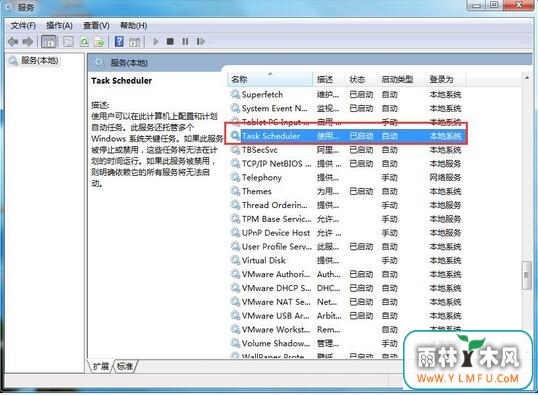This screenshot has height=395, width=538.
Task: Click the gear icon beside TPM Base Servic...
Action: (x=235, y=219)
